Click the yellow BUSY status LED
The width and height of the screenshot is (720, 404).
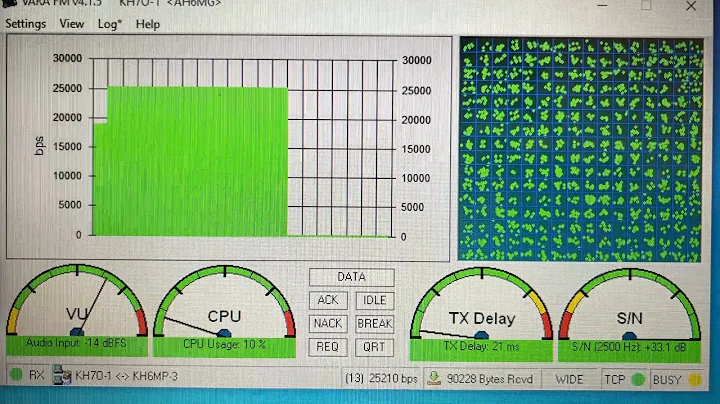click(695, 380)
